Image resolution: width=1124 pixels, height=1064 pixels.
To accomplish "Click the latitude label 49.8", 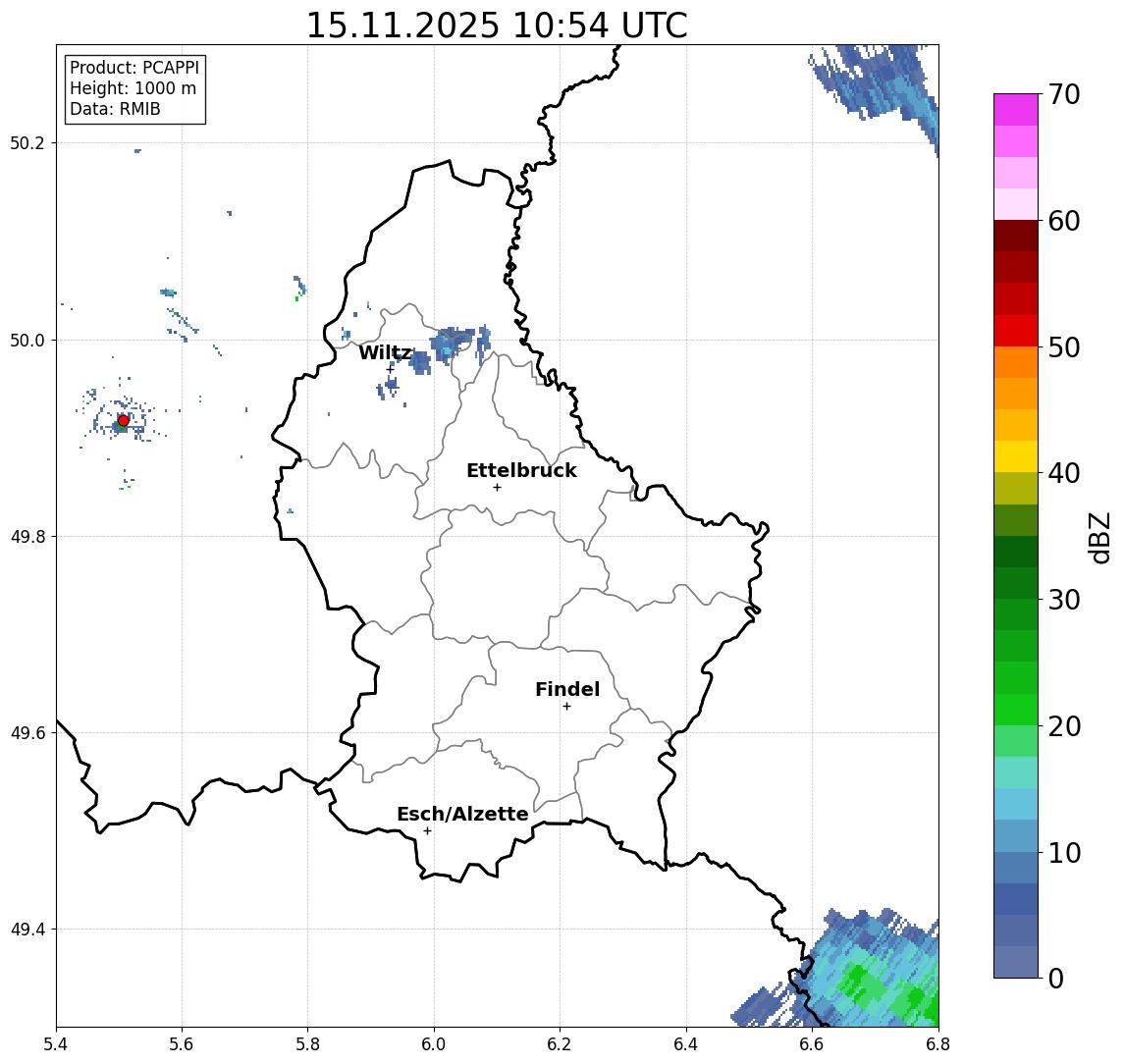I will point(27,536).
